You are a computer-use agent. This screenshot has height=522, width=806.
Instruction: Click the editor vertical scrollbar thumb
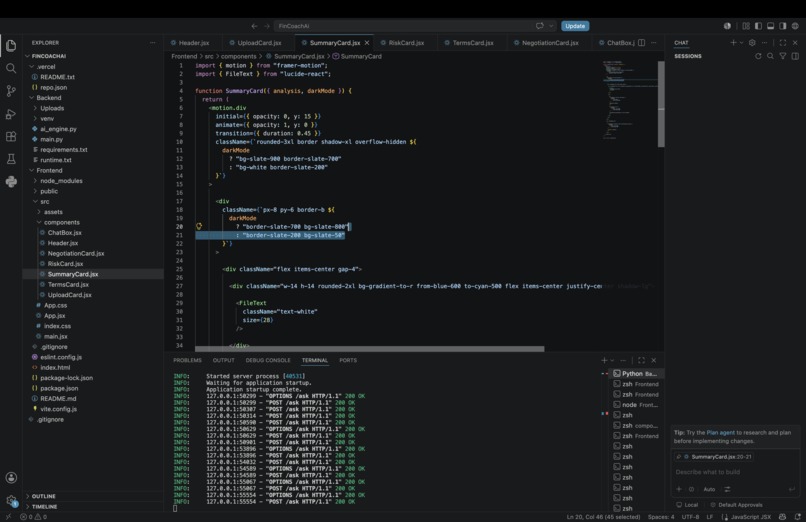click(661, 104)
